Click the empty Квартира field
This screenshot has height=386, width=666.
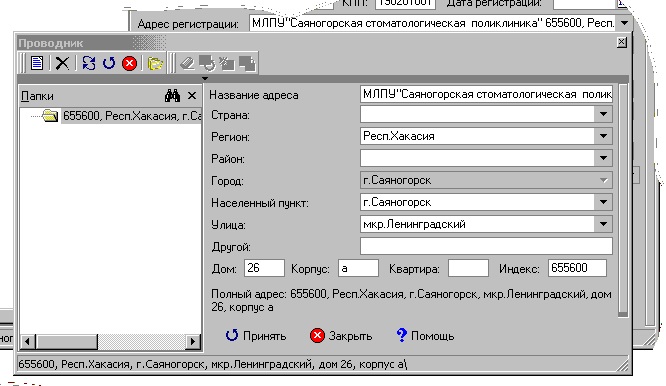pos(468,268)
